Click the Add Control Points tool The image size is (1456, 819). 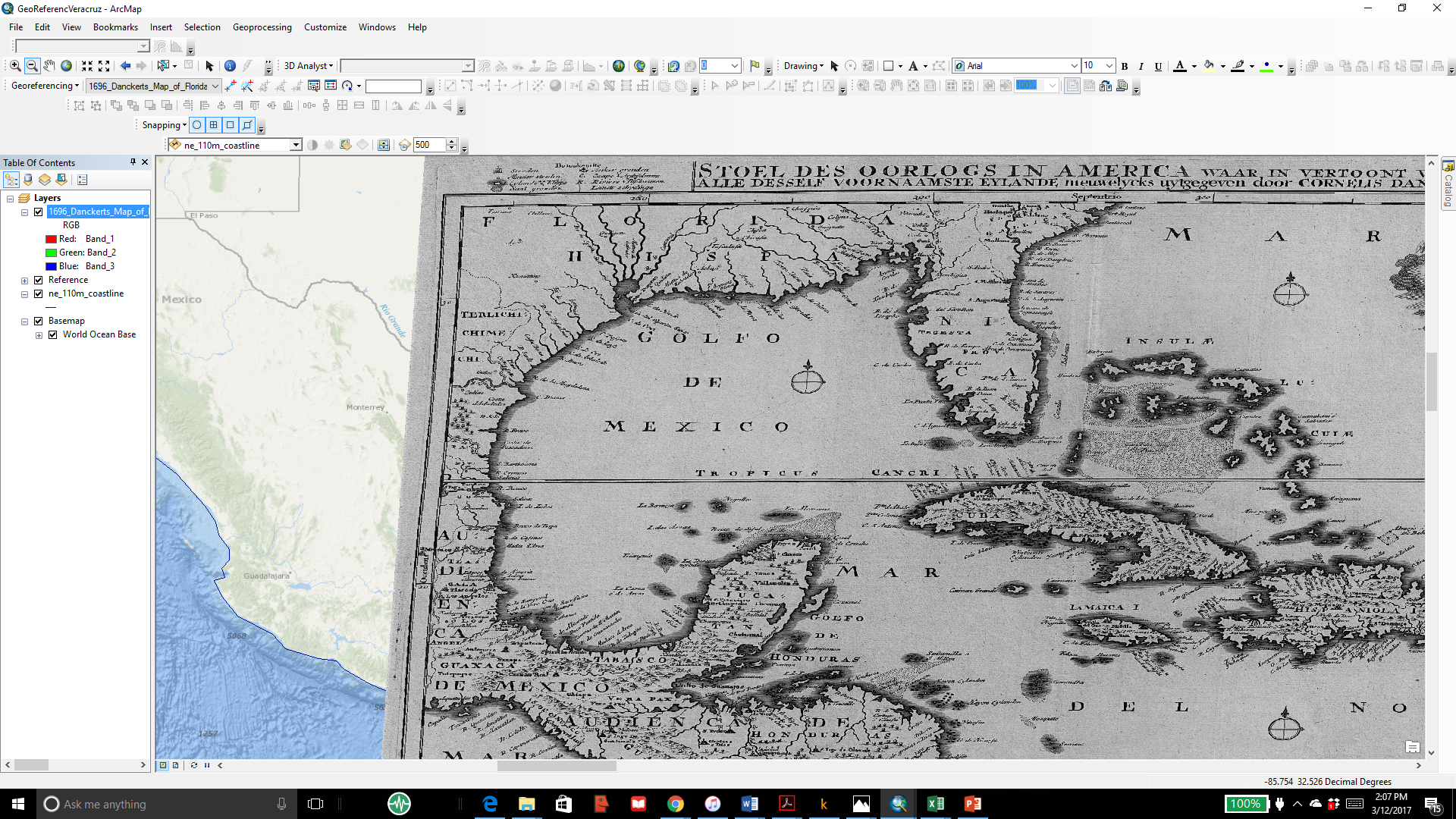[231, 86]
